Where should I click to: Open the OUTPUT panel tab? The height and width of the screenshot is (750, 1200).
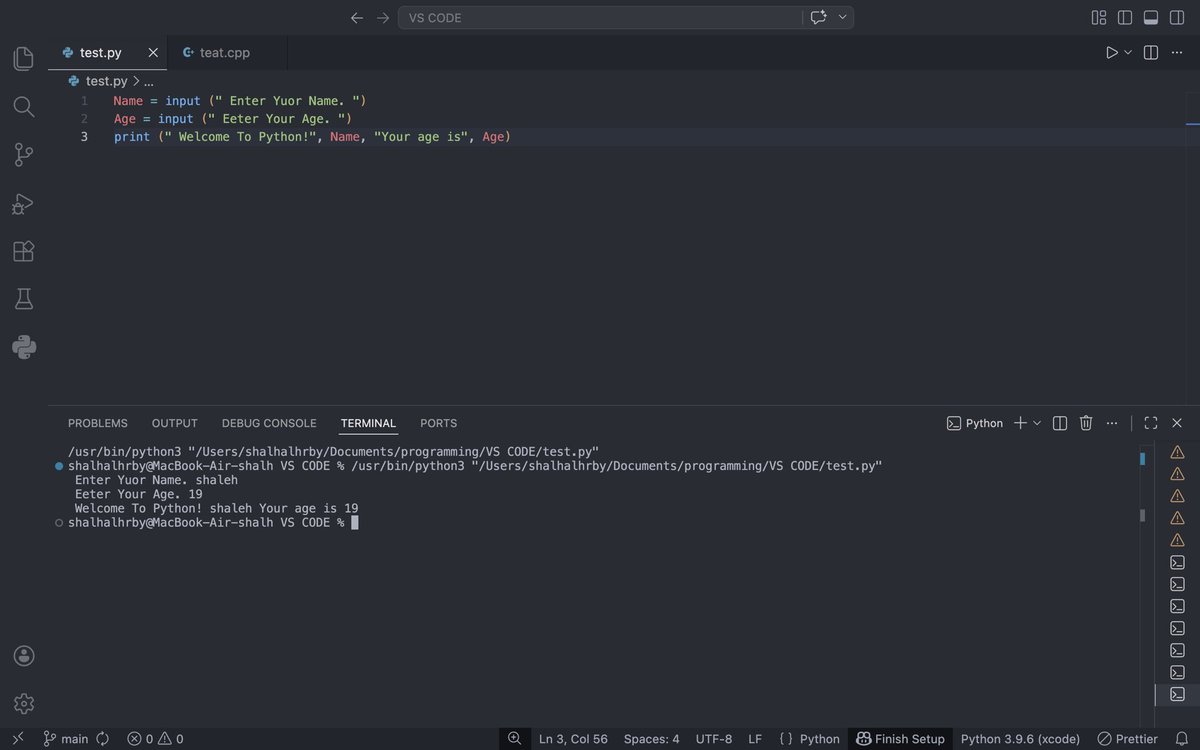(x=175, y=423)
